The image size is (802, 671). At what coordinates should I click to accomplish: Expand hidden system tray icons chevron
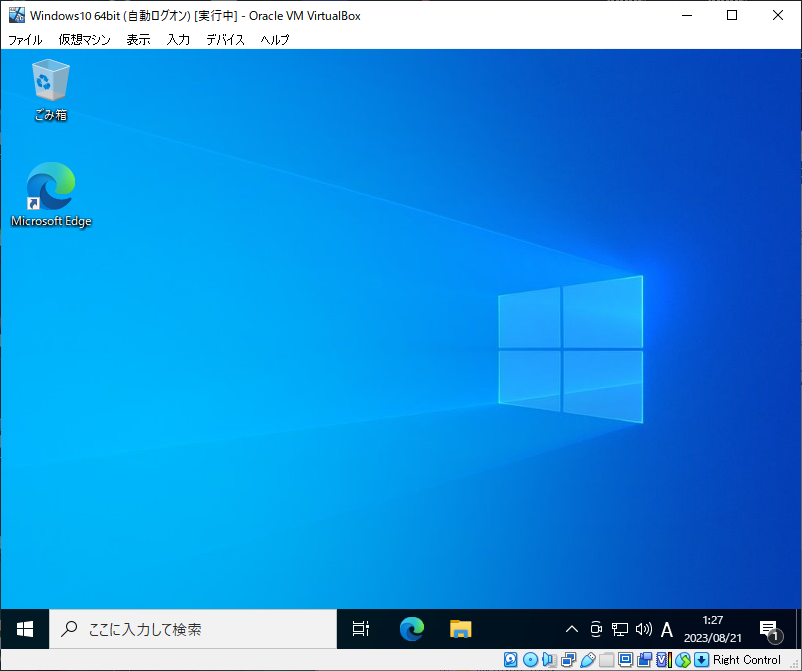(572, 629)
